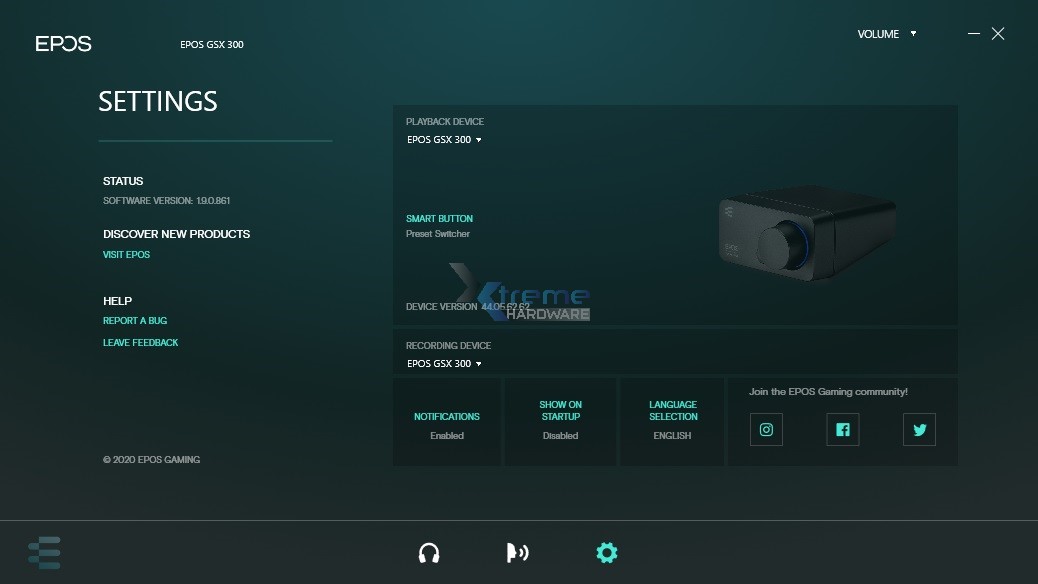Toggle the Notifications Enabled setting

click(447, 425)
